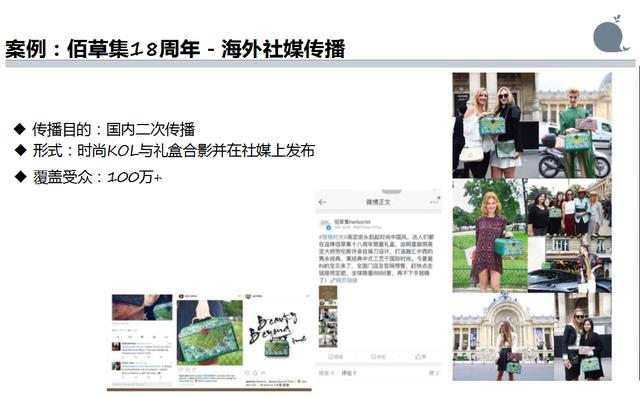Image resolution: width=640 pixels, height=398 pixels.
Task: Open the long image thumbnail in Weibo post
Action: click(328, 316)
